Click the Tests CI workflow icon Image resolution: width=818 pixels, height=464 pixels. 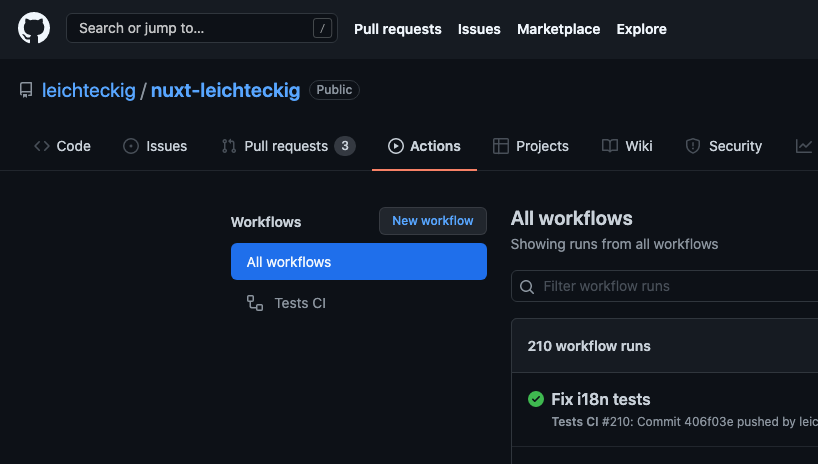pyautogui.click(x=255, y=303)
